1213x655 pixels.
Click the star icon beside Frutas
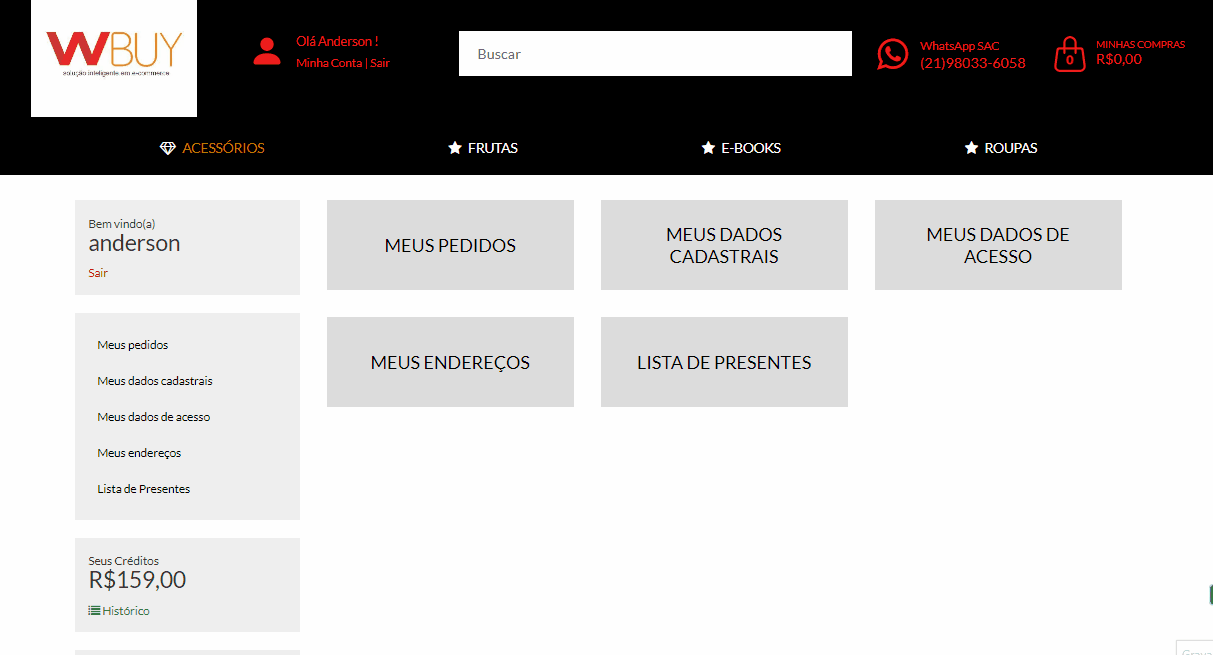(455, 148)
